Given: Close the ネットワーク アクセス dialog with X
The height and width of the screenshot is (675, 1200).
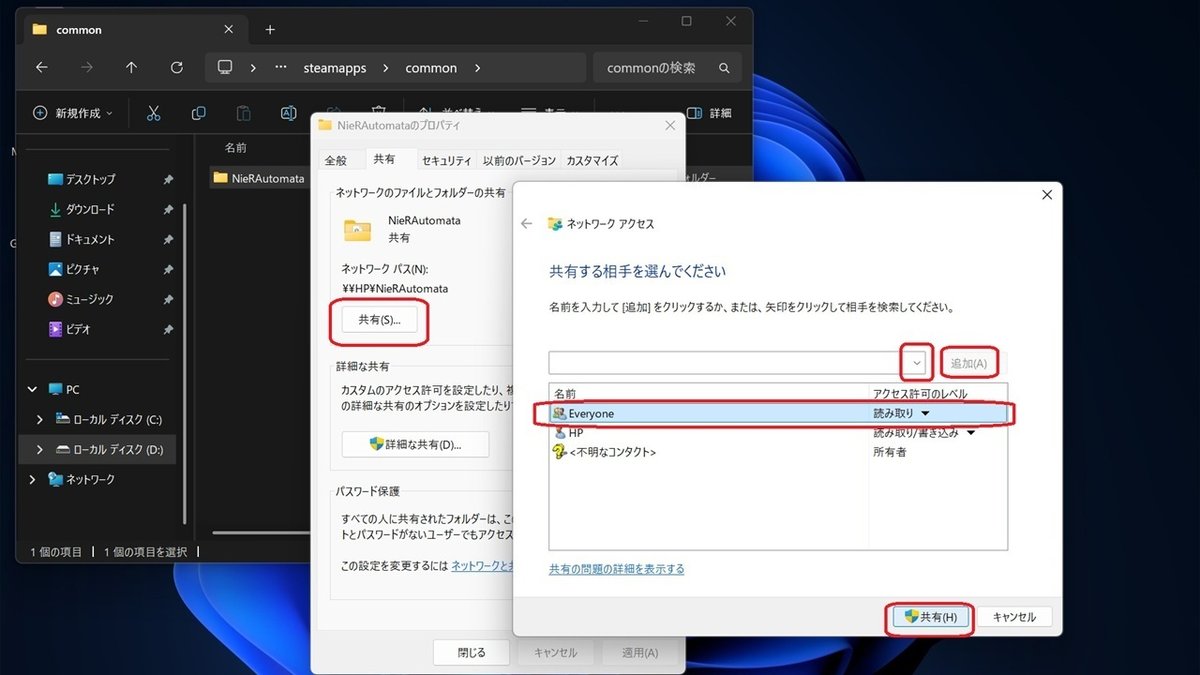Looking at the screenshot, I should (1047, 195).
